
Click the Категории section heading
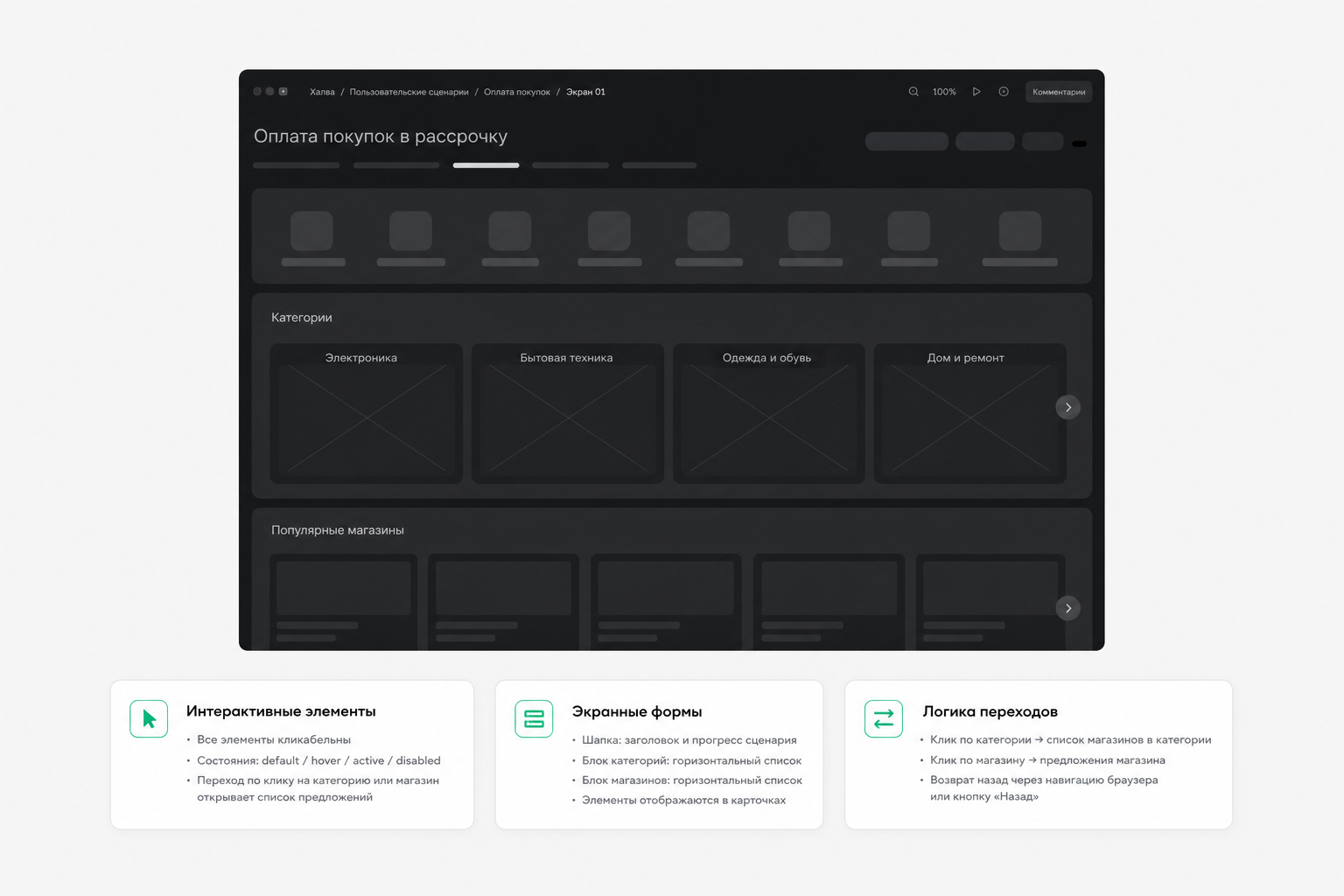point(302,318)
